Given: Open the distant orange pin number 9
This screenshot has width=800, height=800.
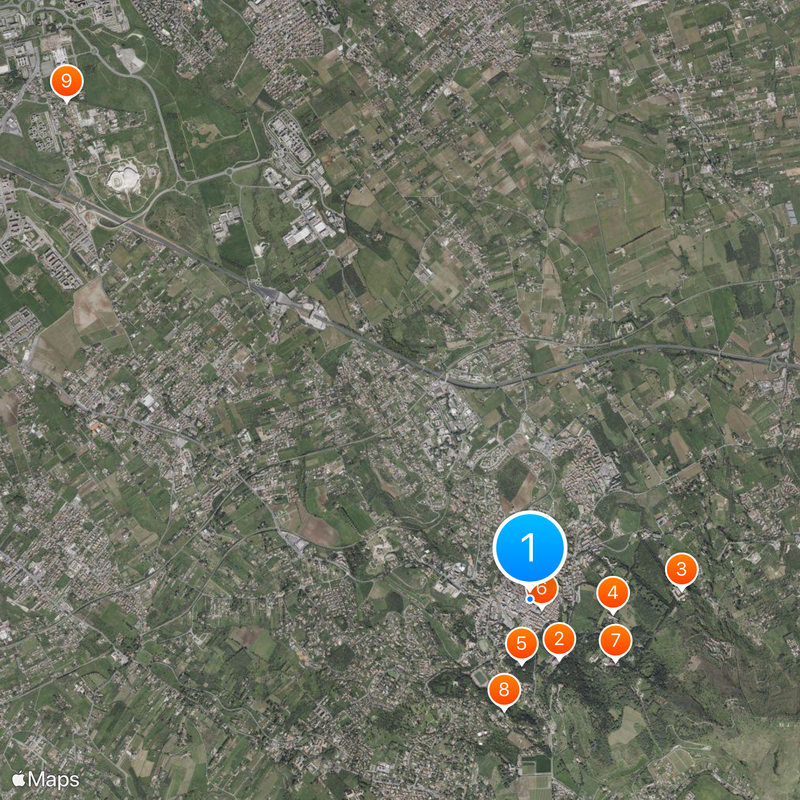Looking at the screenshot, I should pos(67,83).
